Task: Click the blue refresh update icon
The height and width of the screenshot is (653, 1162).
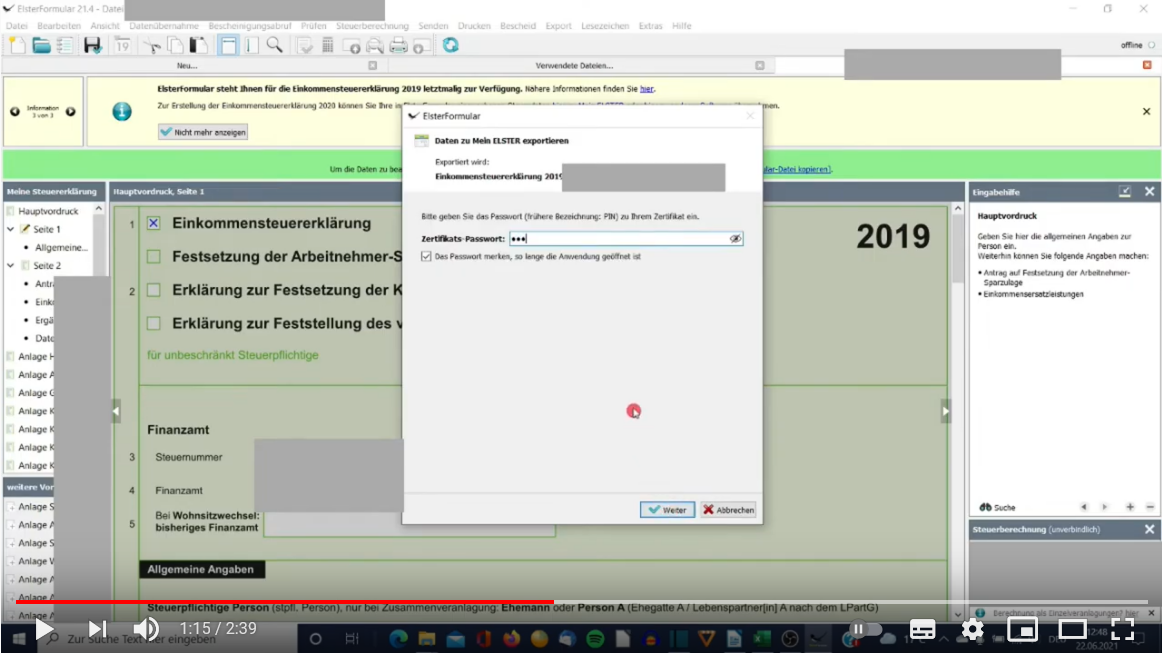Action: (x=451, y=45)
